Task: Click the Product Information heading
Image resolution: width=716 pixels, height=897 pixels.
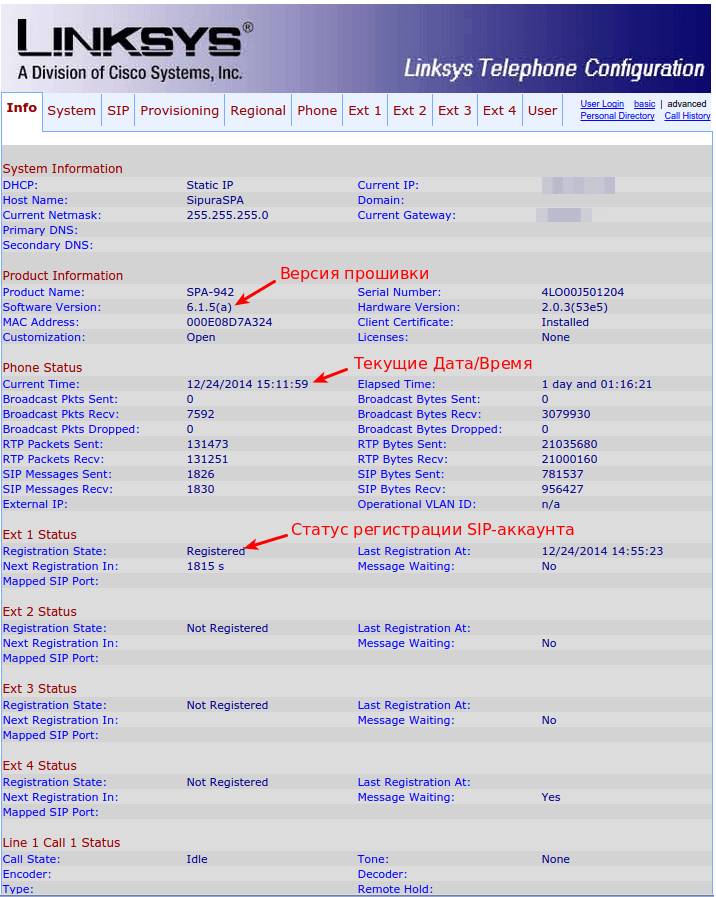Action: pos(63,276)
